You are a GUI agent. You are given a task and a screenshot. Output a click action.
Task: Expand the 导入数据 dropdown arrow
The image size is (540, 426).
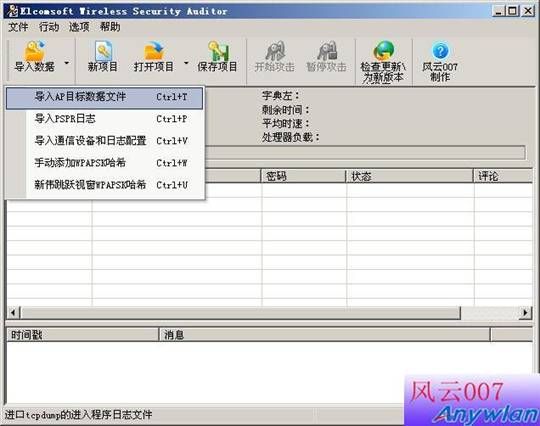pyautogui.click(x=67, y=63)
